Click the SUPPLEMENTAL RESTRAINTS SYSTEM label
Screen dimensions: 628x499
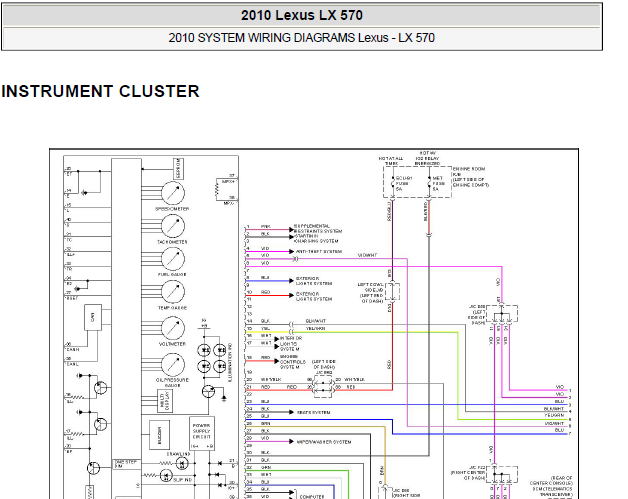(x=318, y=229)
